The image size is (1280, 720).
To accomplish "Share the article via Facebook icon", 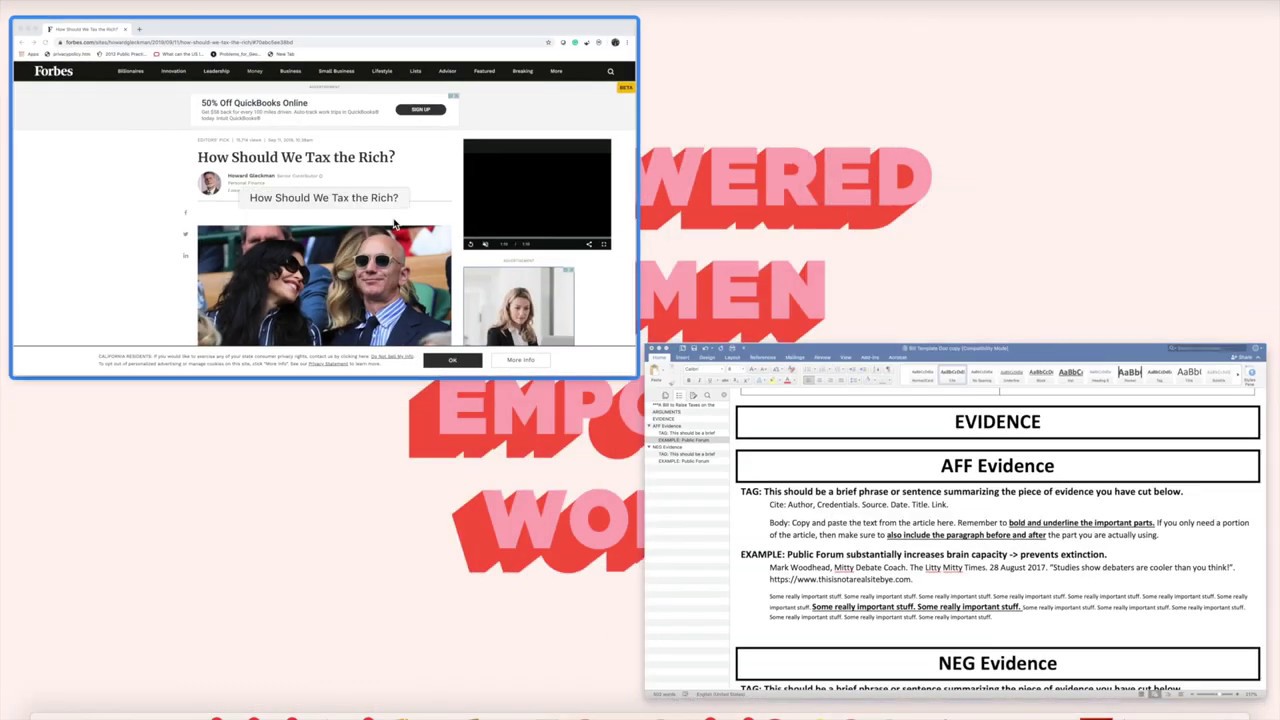I will click(x=185, y=212).
